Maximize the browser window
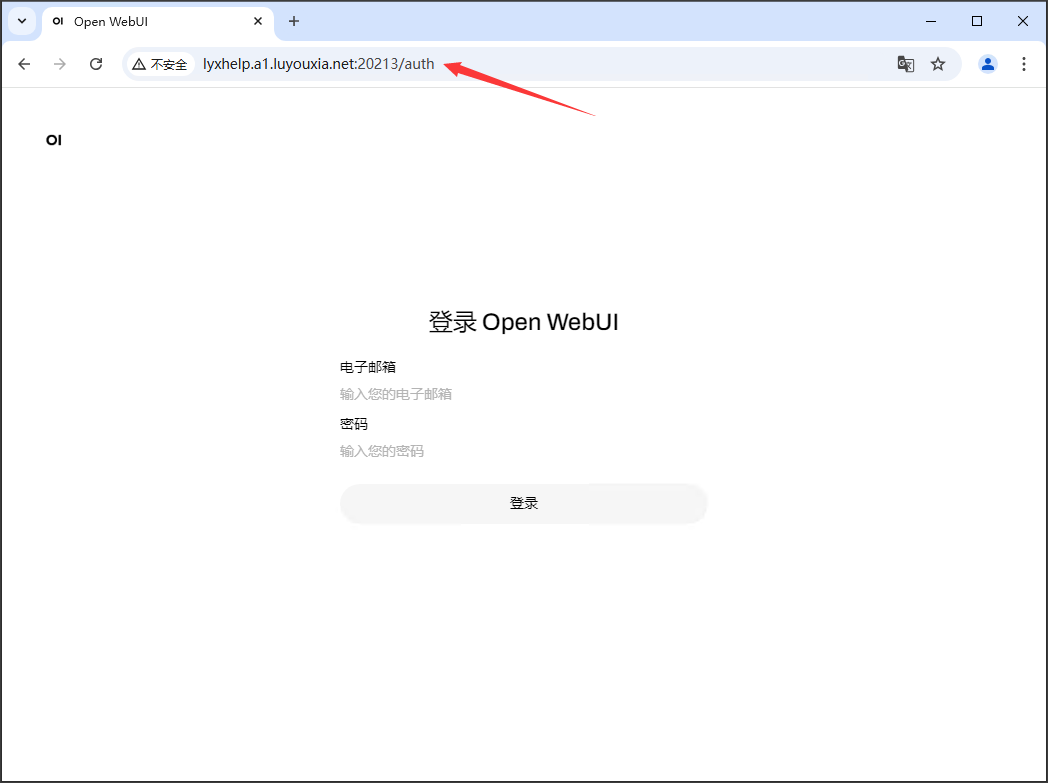The image size is (1048, 783). 977,21
